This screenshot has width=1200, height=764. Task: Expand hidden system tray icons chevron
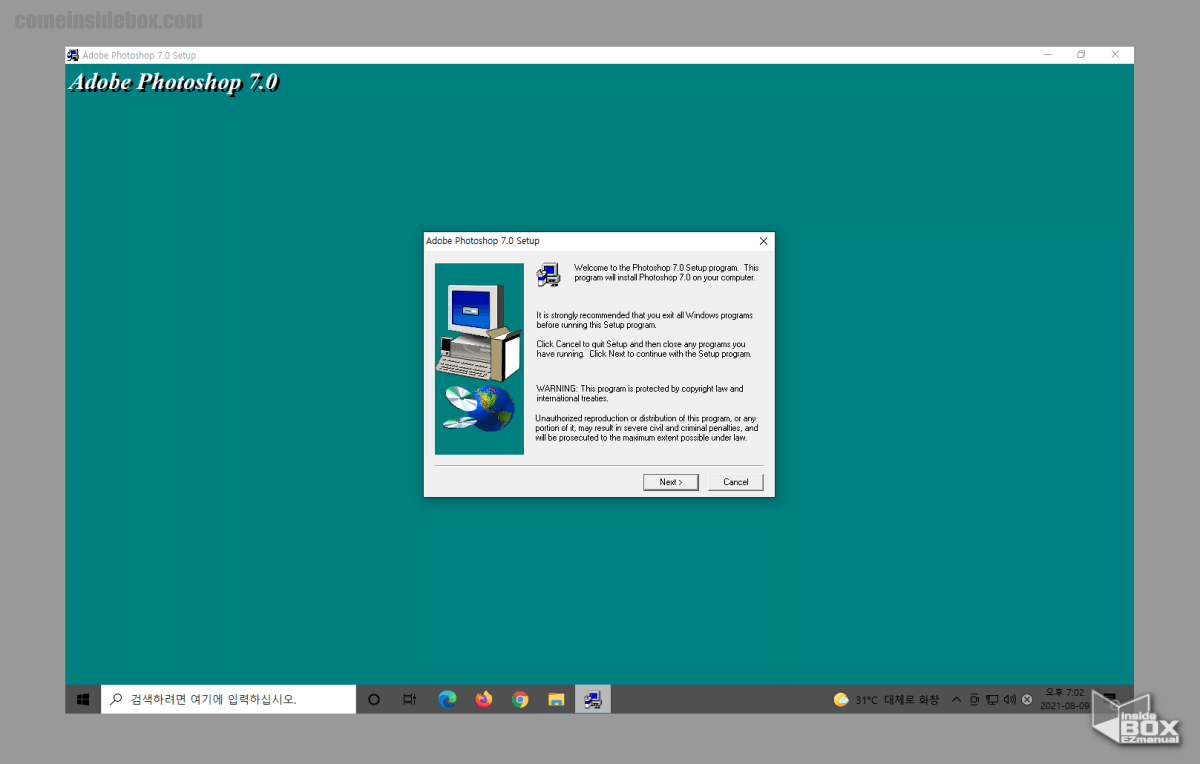[956, 700]
